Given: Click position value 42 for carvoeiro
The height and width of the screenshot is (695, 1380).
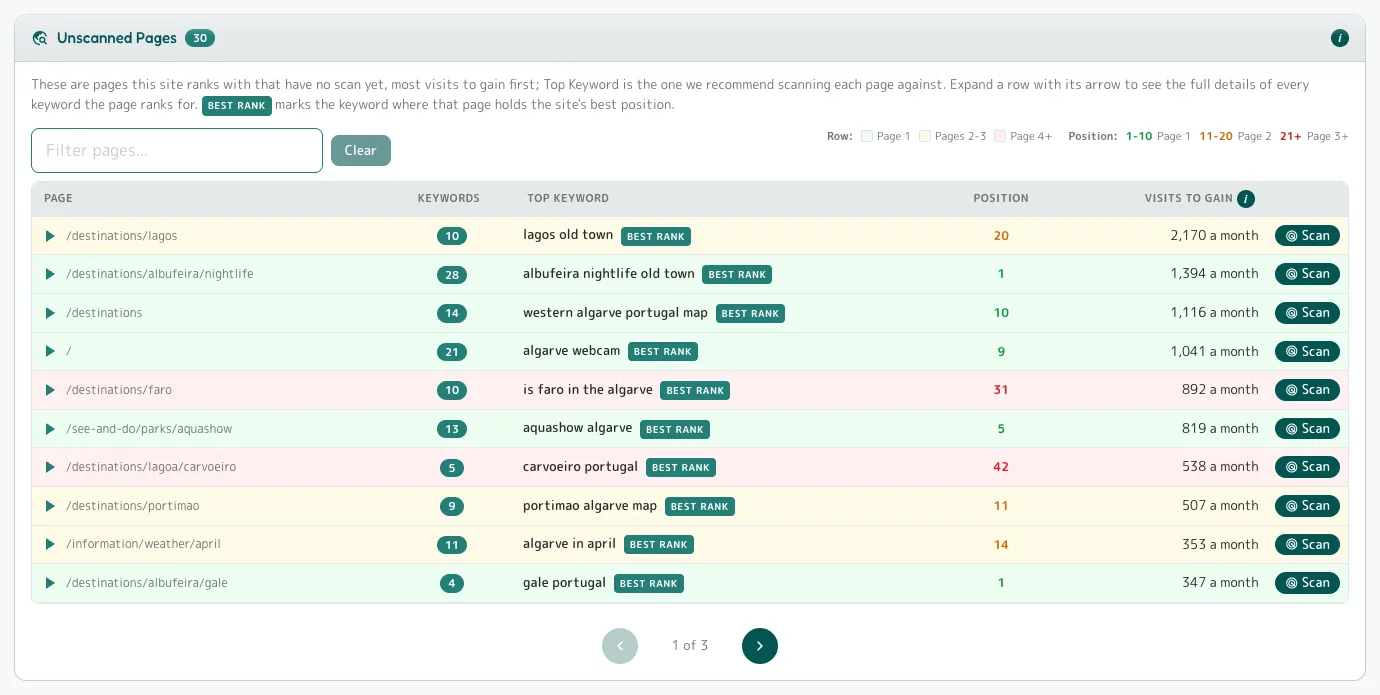Looking at the screenshot, I should click(x=1001, y=467).
